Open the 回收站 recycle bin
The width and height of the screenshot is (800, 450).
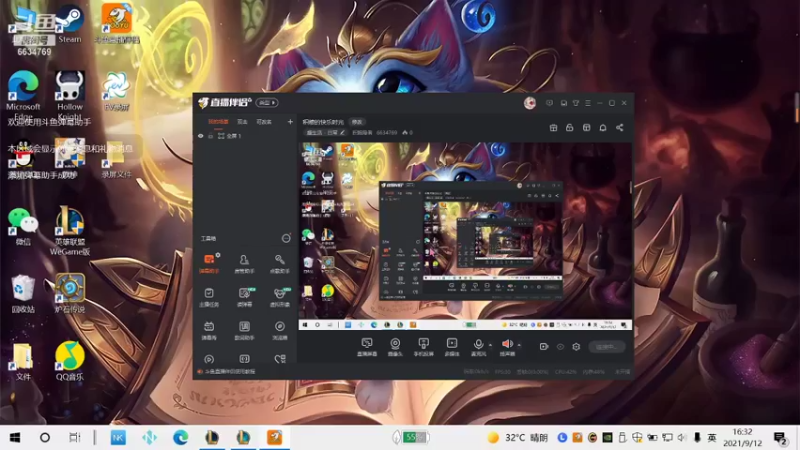coord(23,293)
